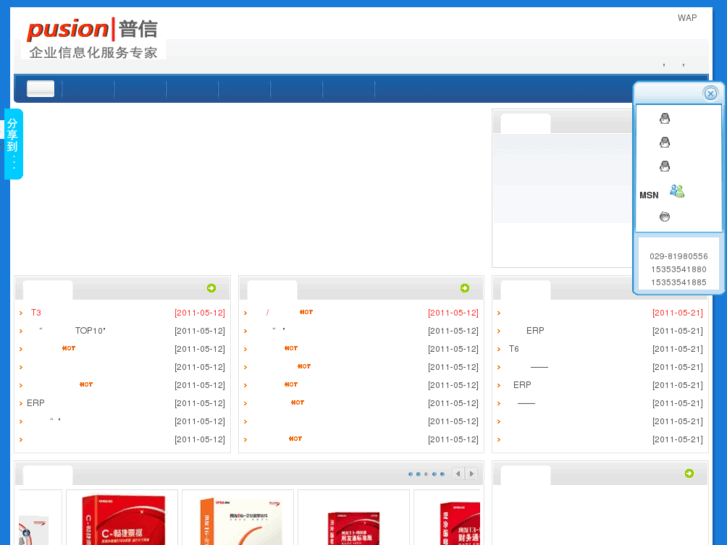Image resolution: width=727 pixels, height=545 pixels.
Task: Click the MSN label in service panel
Action: (x=649, y=195)
